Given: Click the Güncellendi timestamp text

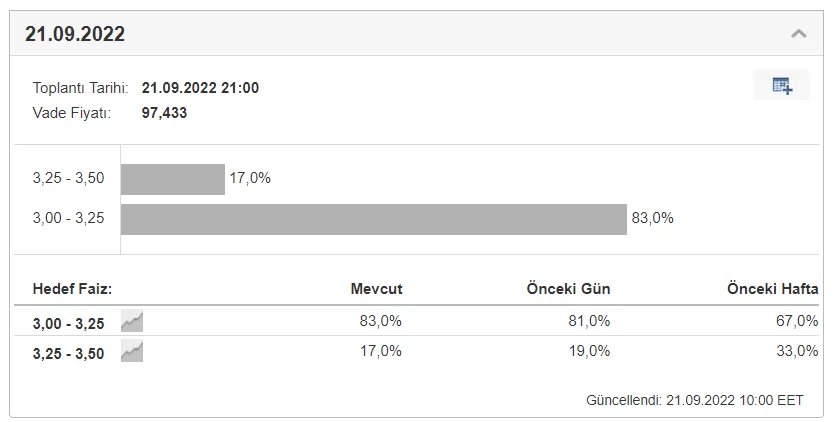Looking at the screenshot, I should pos(694,400).
